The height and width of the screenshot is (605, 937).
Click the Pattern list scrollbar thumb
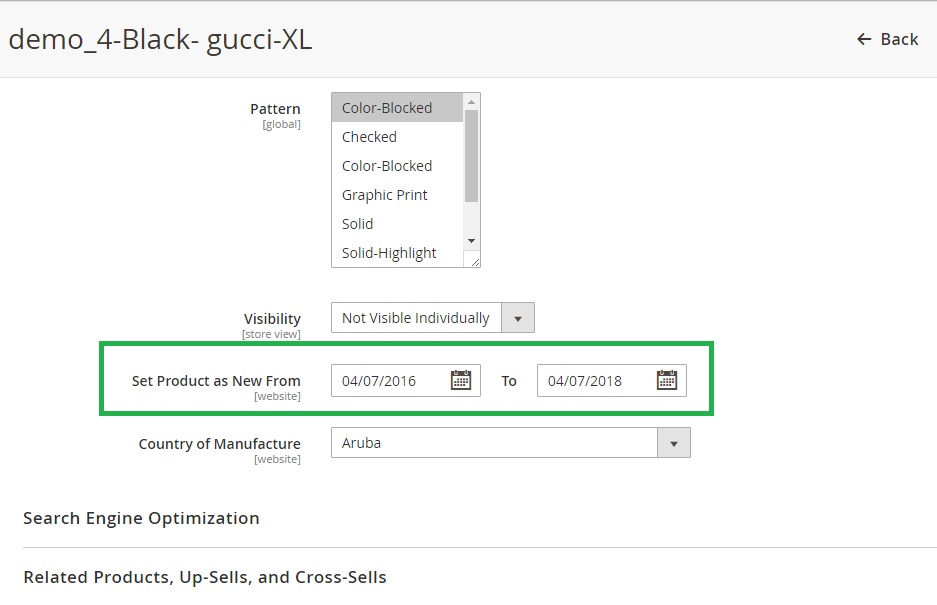[x=471, y=155]
